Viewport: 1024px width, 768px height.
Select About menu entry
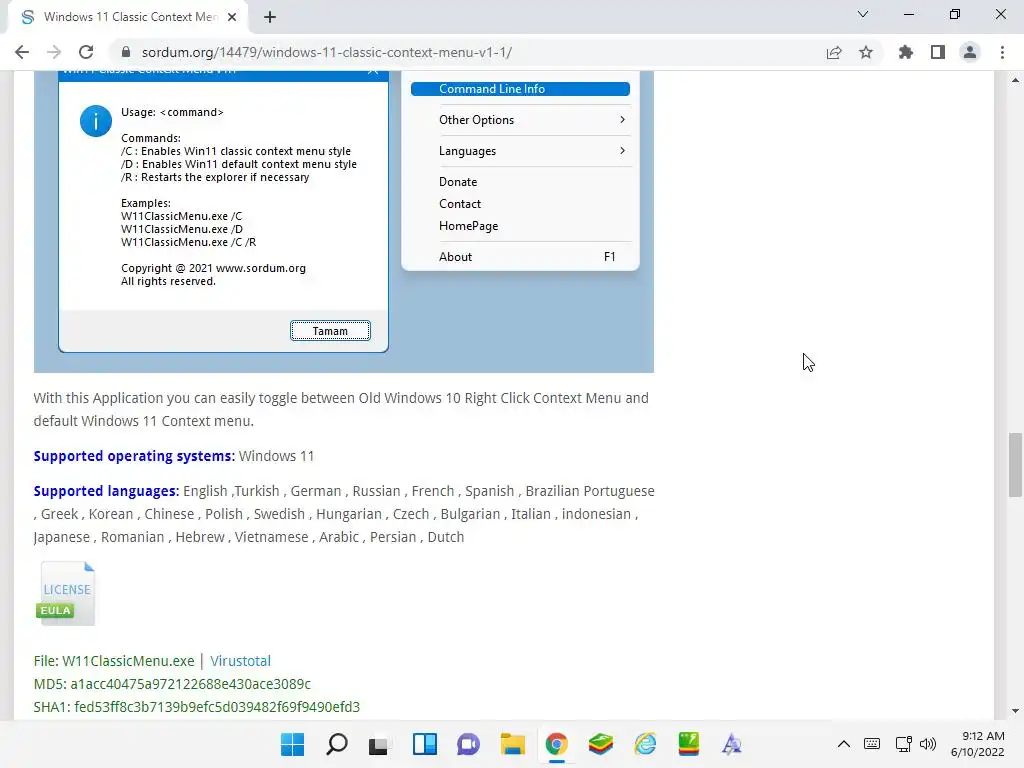[x=520, y=257]
